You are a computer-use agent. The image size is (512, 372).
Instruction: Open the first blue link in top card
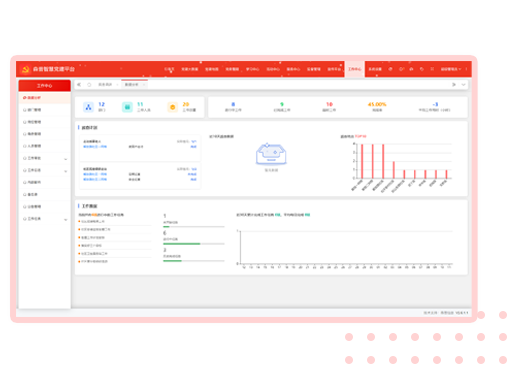[95, 147]
